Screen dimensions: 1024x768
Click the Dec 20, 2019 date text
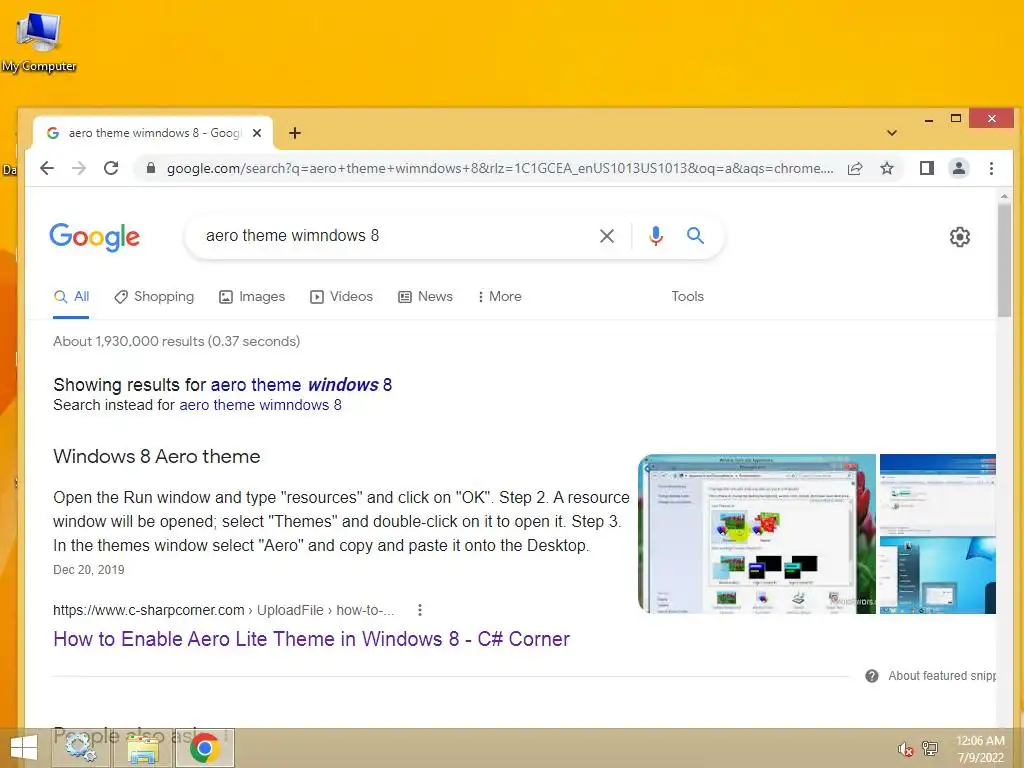tap(89, 569)
